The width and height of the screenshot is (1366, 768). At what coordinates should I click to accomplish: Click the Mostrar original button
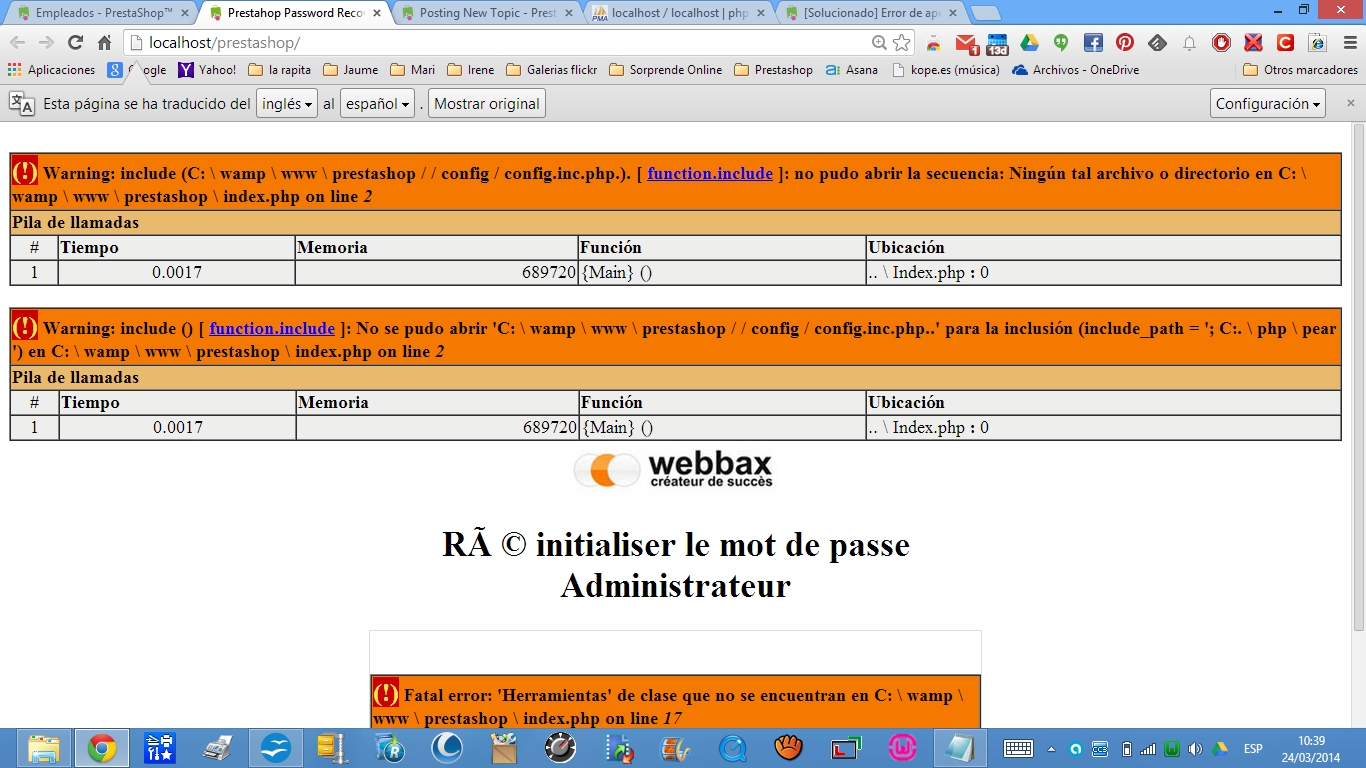pos(487,104)
